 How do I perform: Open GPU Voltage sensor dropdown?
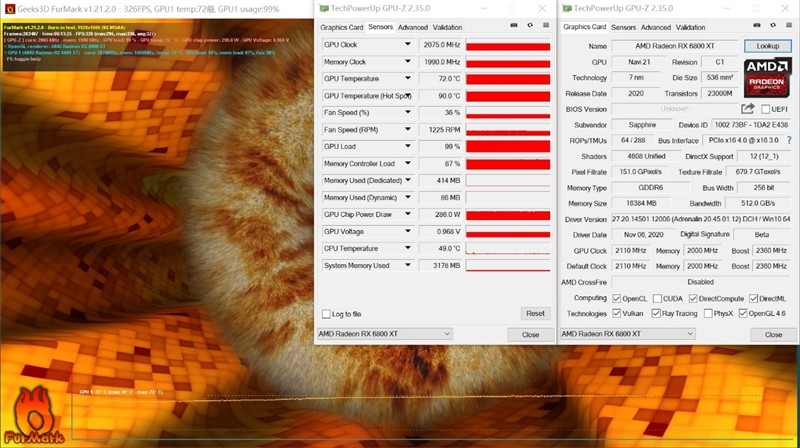(x=408, y=231)
